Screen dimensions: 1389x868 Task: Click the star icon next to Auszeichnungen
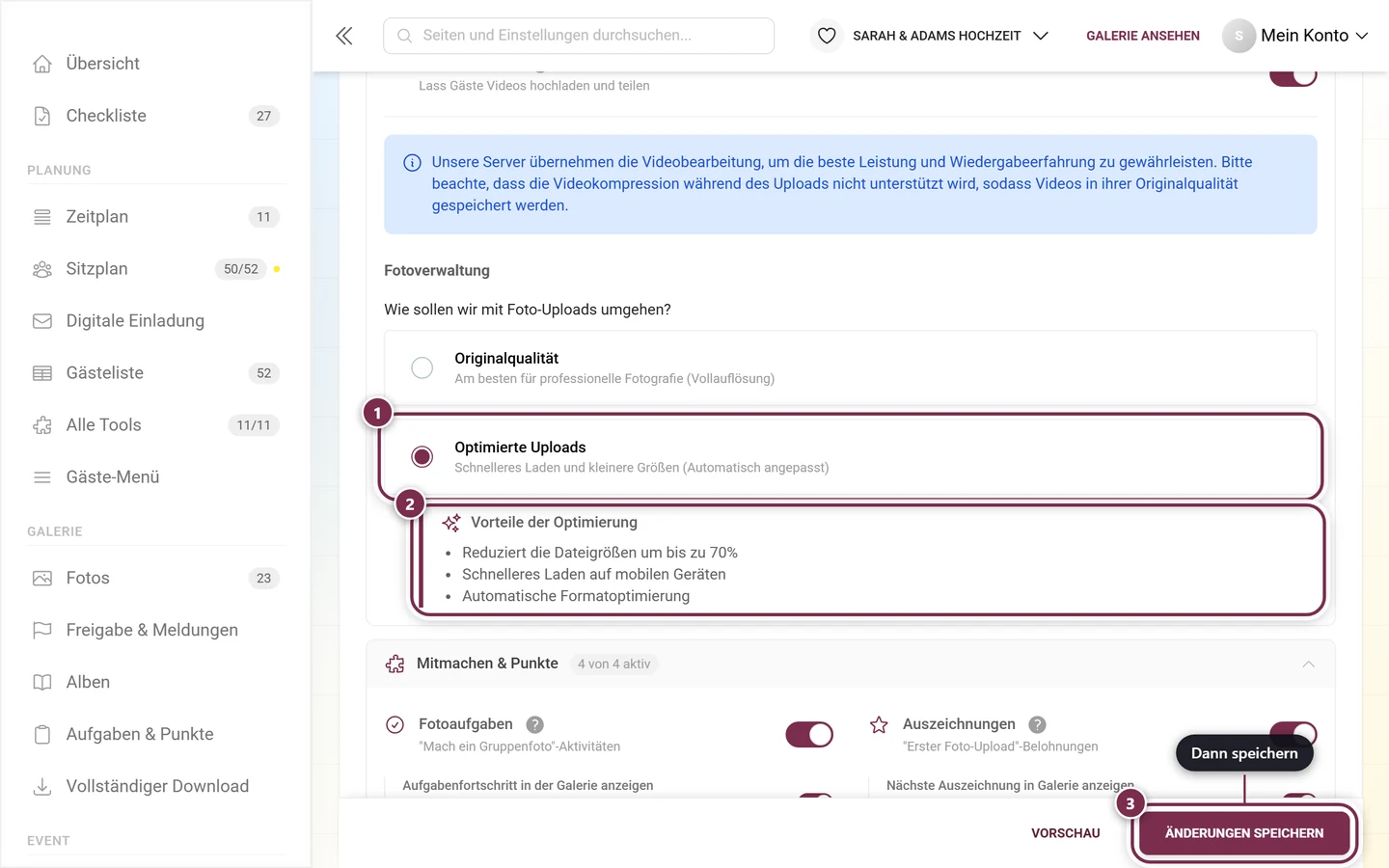(879, 724)
